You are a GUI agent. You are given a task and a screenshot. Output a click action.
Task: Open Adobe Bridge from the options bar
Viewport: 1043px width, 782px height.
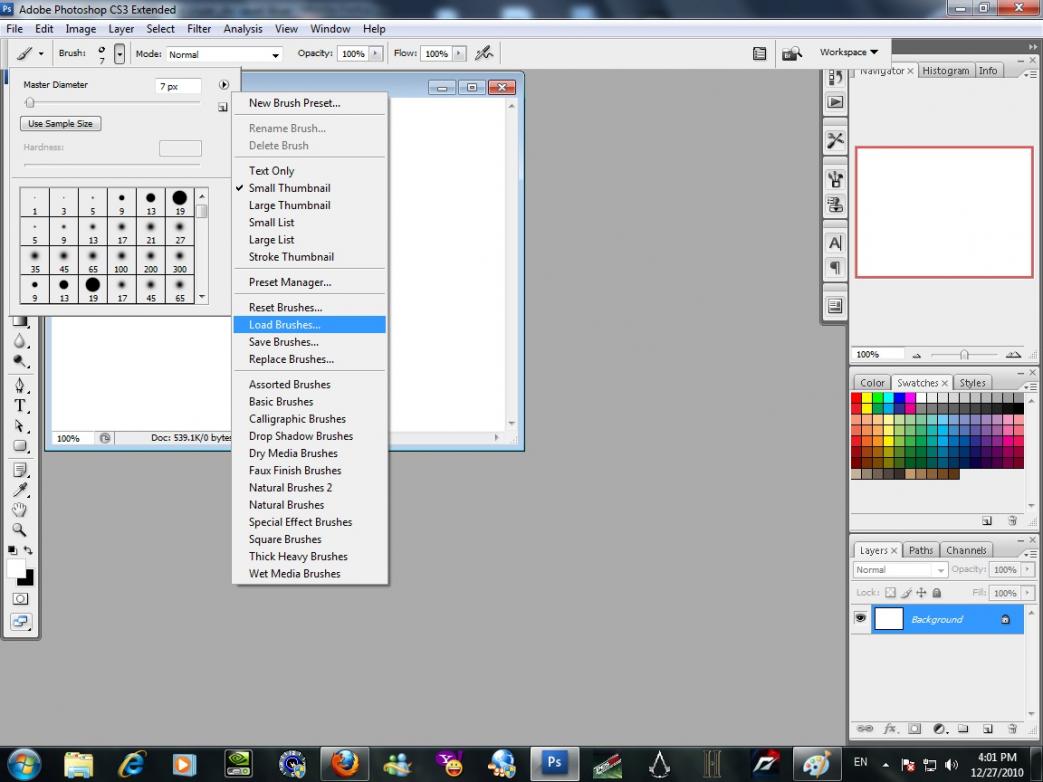[x=792, y=53]
